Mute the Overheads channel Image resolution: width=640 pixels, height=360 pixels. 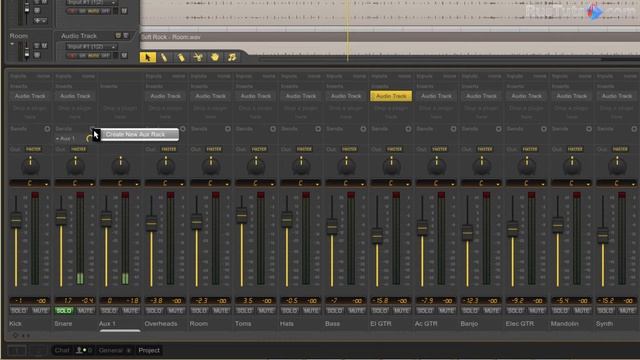pyautogui.click(x=176, y=311)
